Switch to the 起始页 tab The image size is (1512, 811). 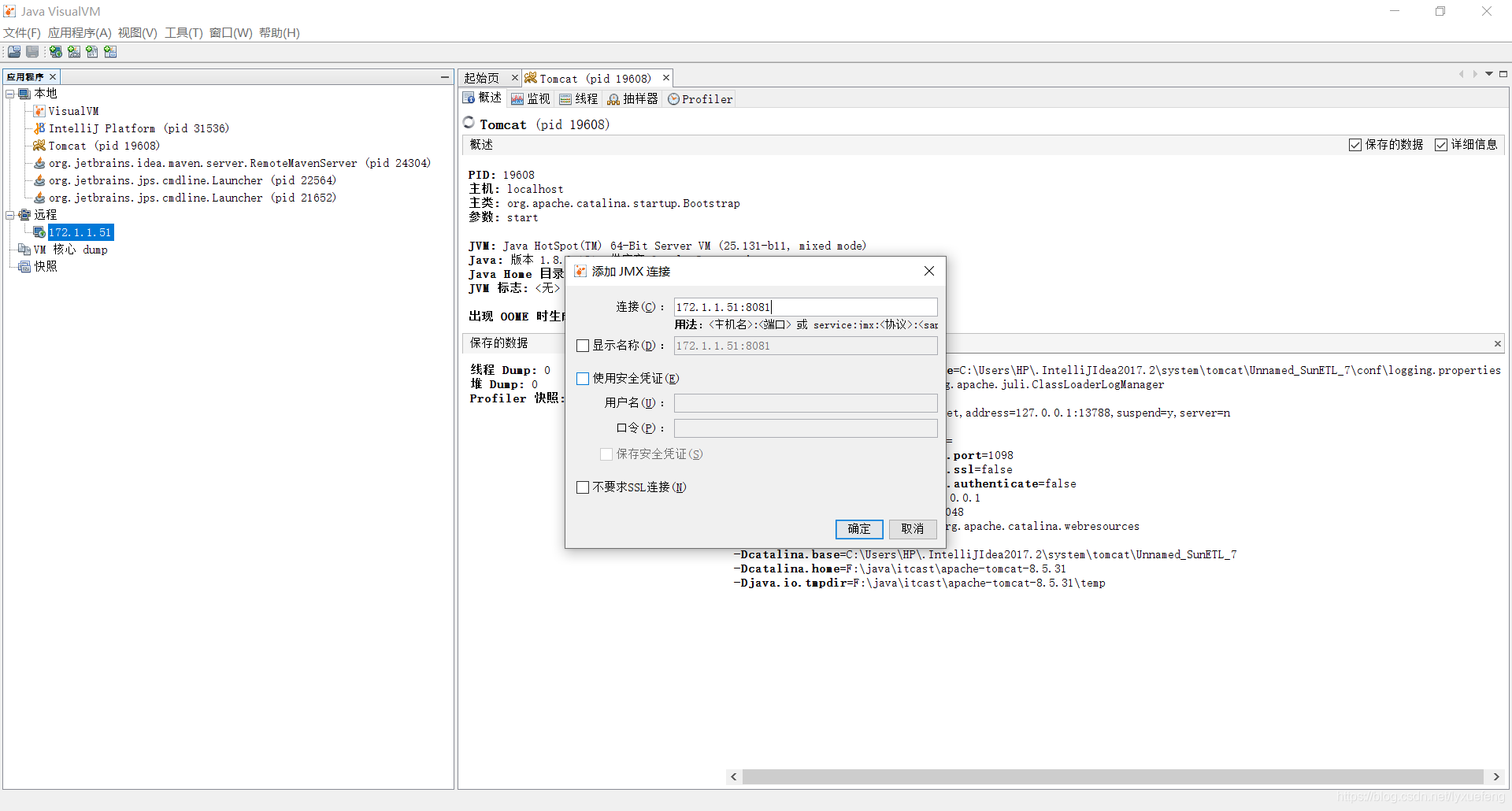click(x=482, y=78)
